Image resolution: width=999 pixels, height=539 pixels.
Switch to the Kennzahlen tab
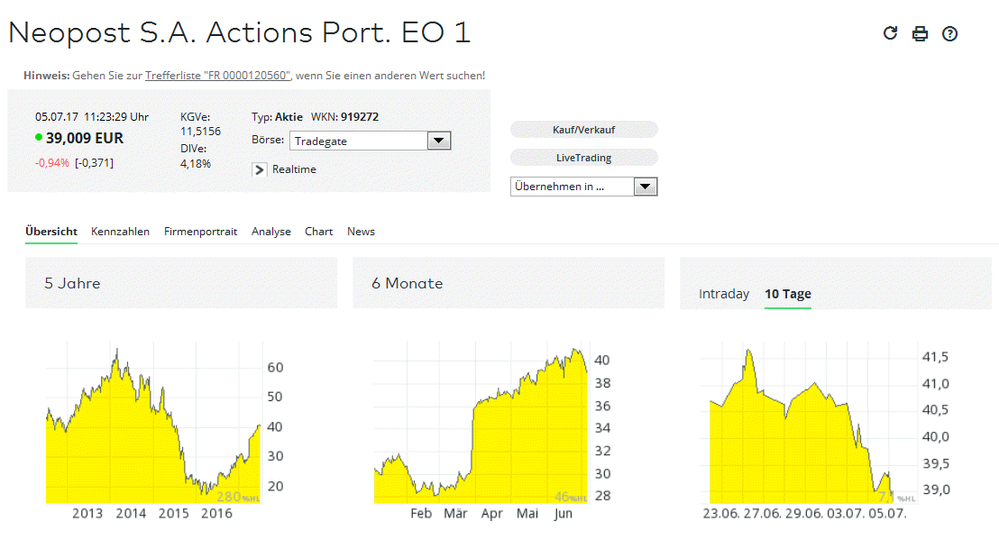point(120,231)
